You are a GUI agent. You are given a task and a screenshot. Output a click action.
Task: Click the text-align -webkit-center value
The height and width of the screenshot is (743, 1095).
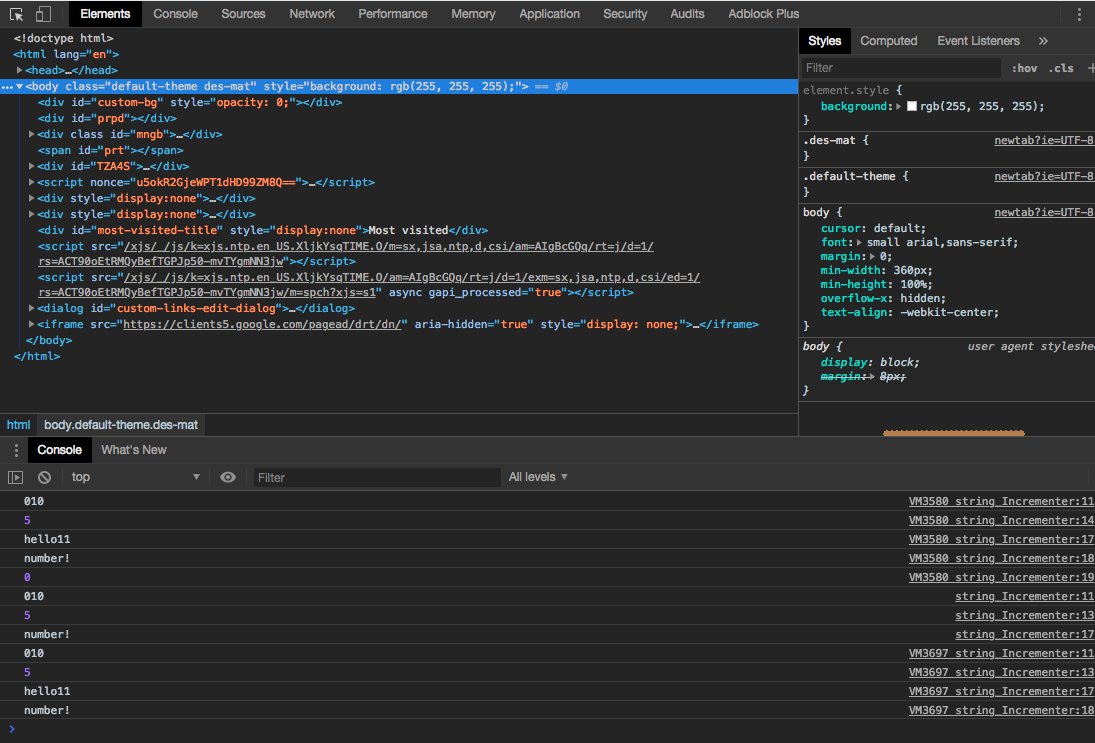pos(947,313)
